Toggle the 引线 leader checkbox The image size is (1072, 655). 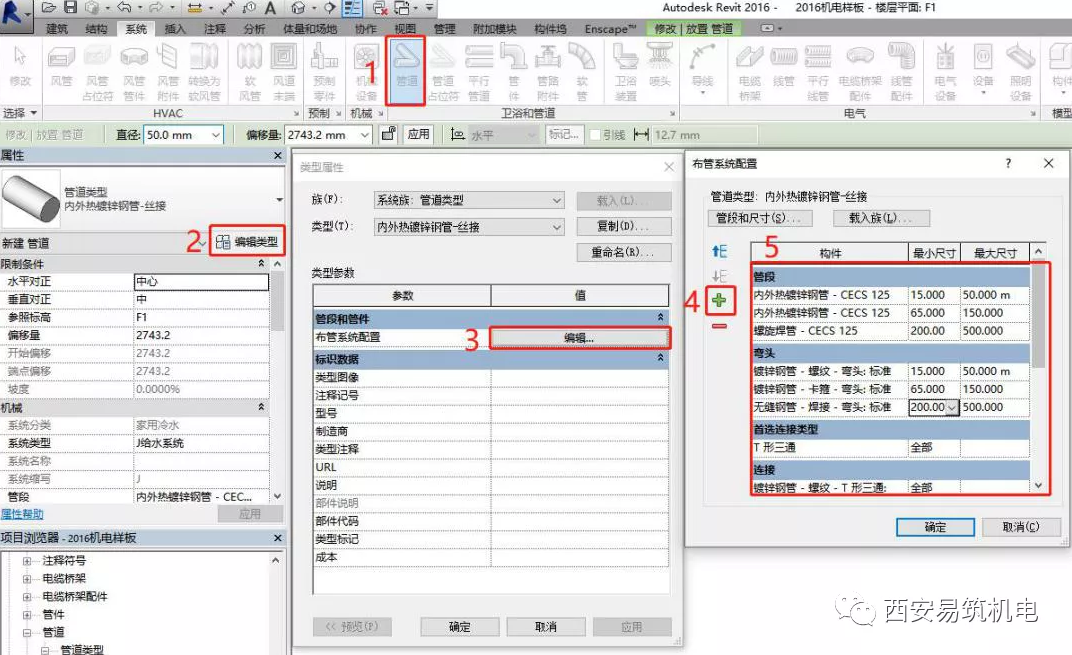point(595,135)
